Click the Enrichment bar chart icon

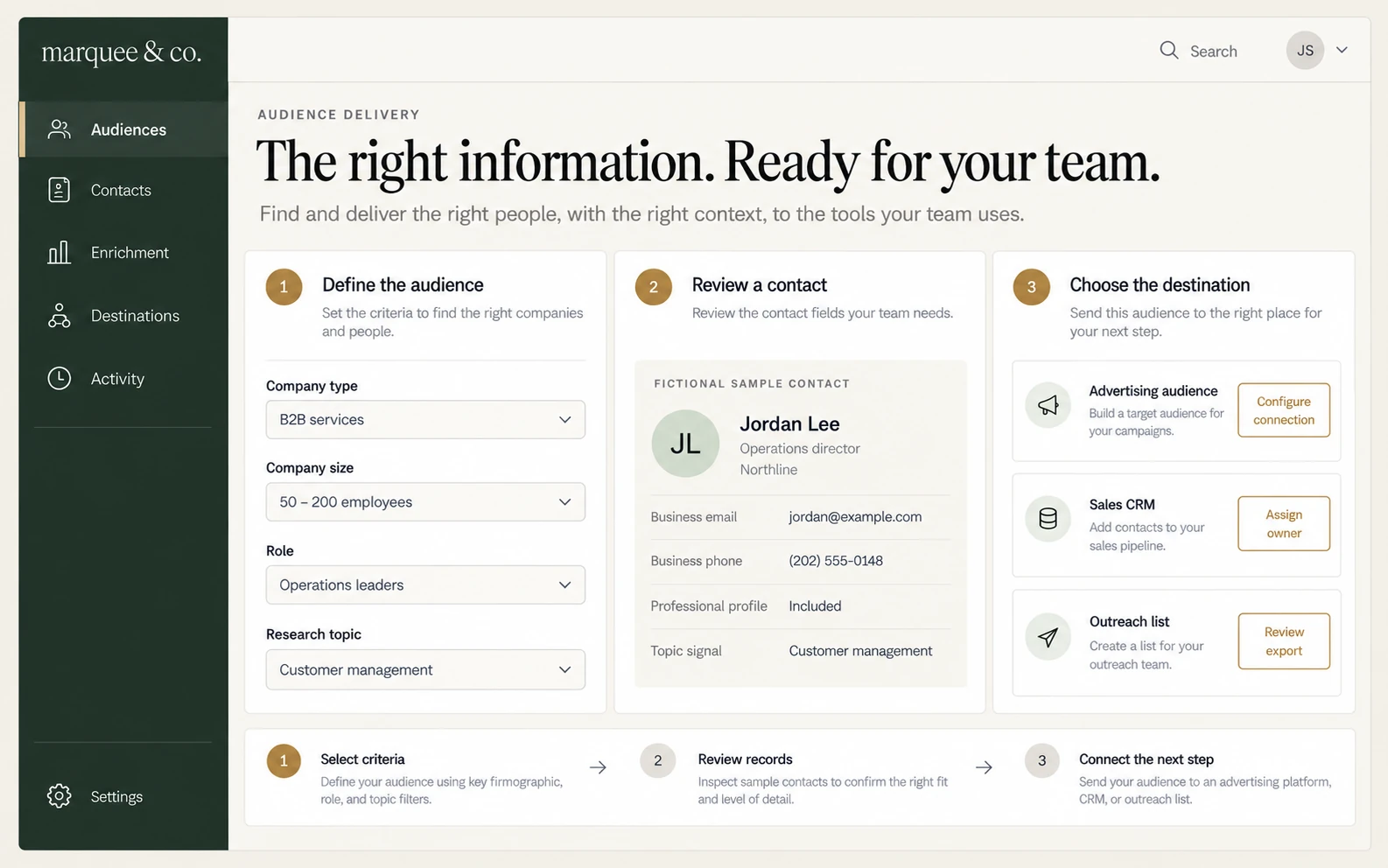60,253
